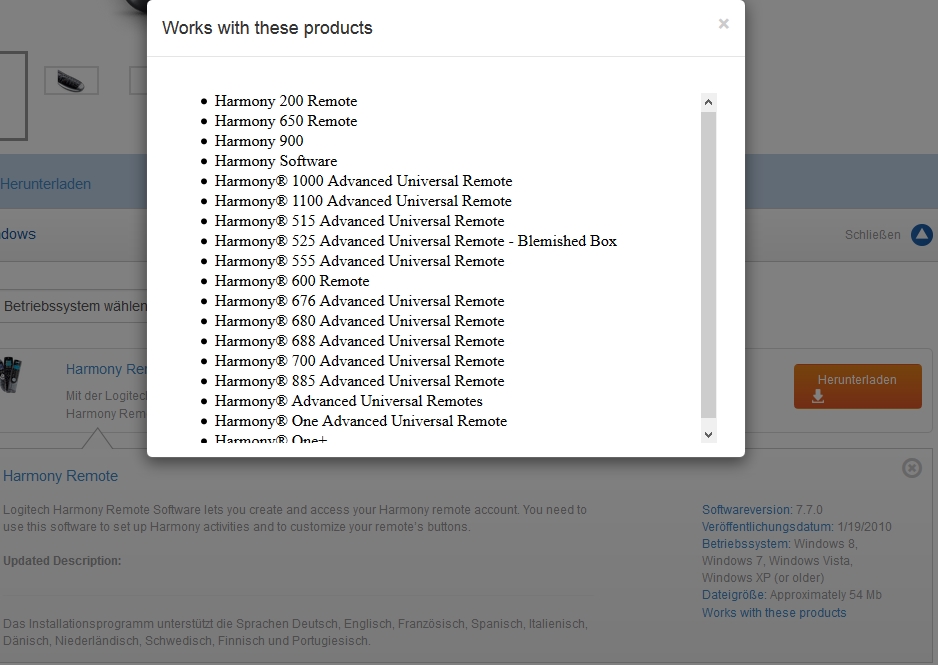Open the 'Works with these products' link
The height and width of the screenshot is (665, 938).
(774, 612)
